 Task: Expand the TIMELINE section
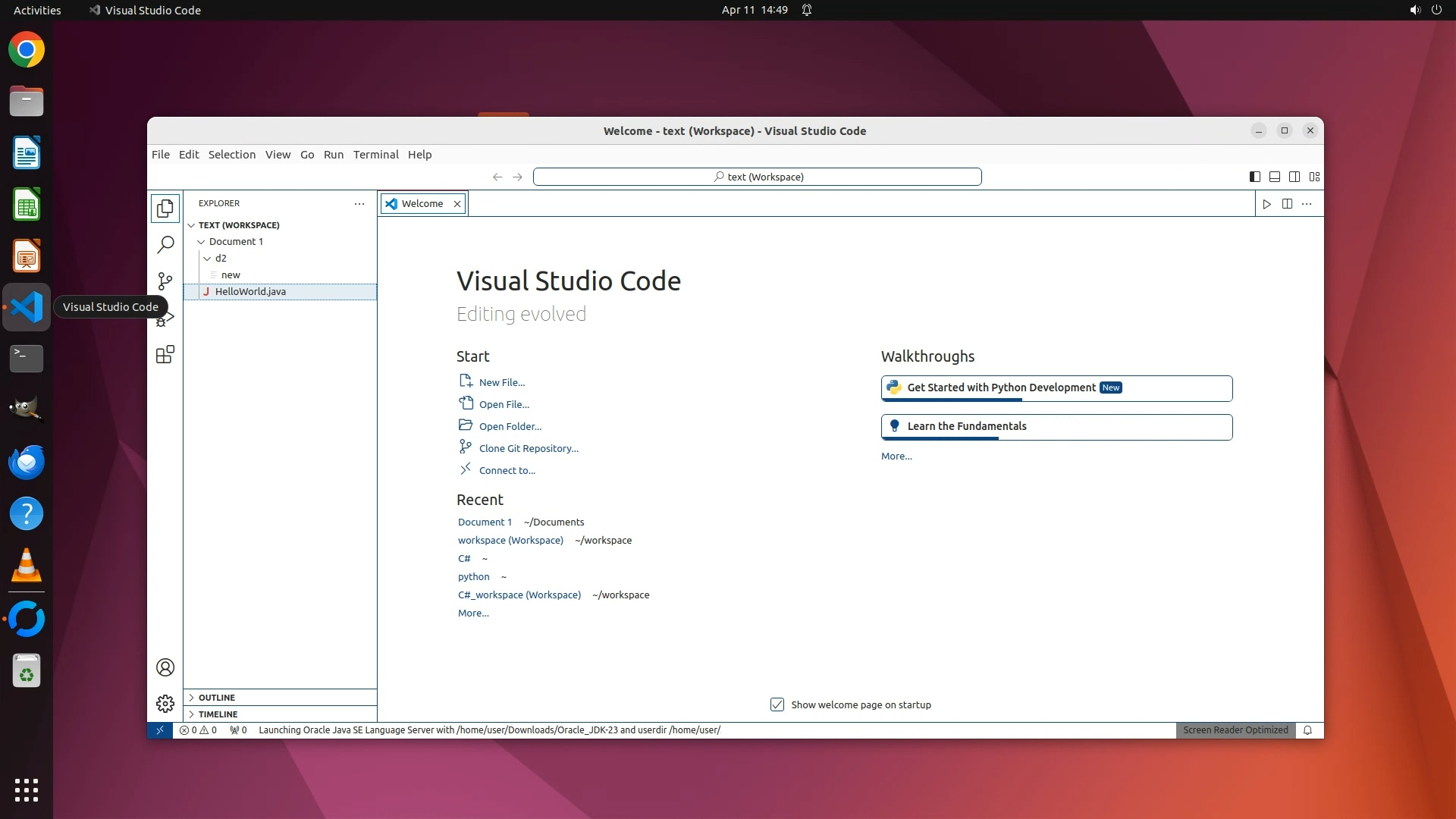click(218, 714)
